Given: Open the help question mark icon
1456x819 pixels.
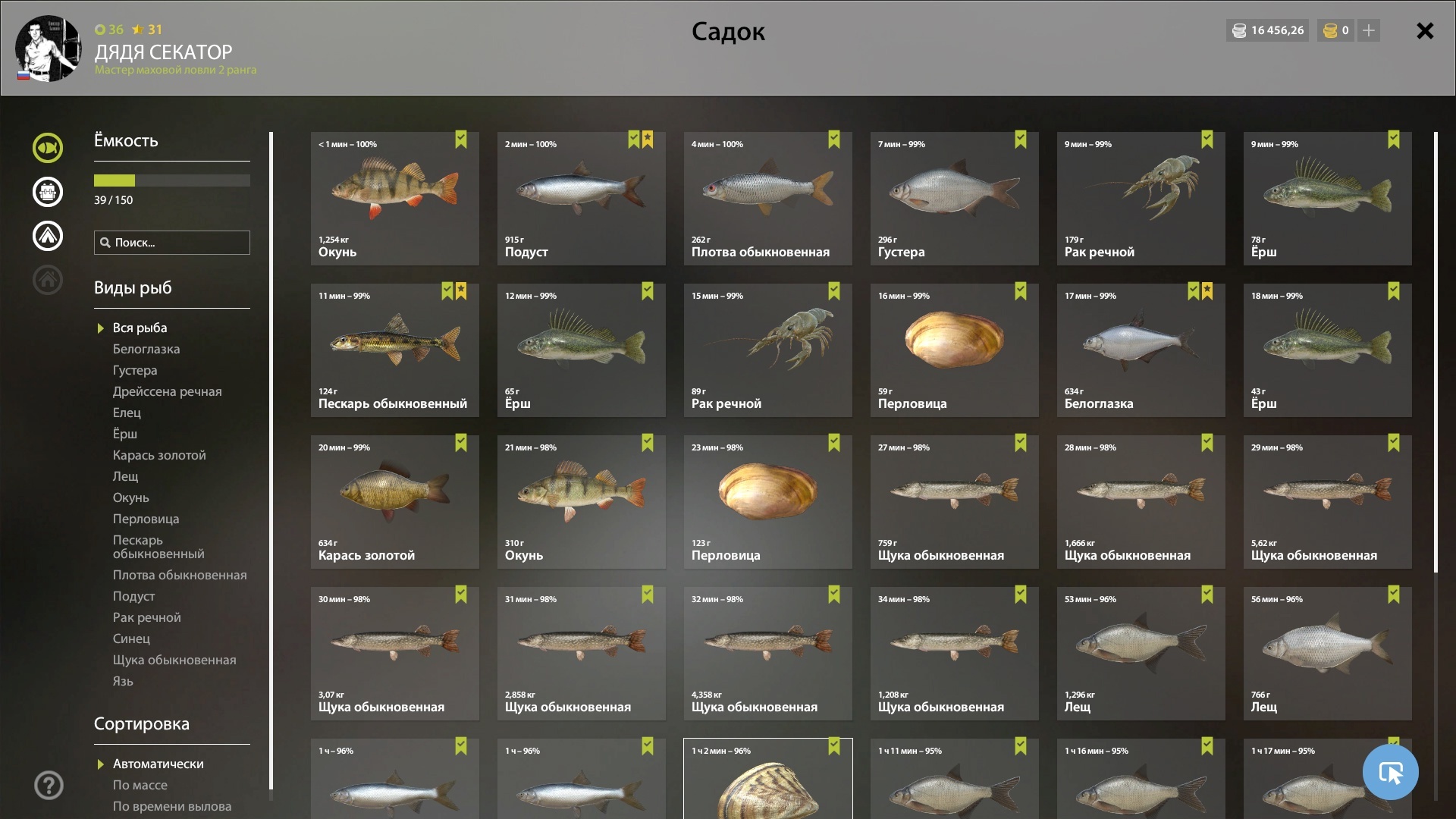Looking at the screenshot, I should (x=49, y=785).
